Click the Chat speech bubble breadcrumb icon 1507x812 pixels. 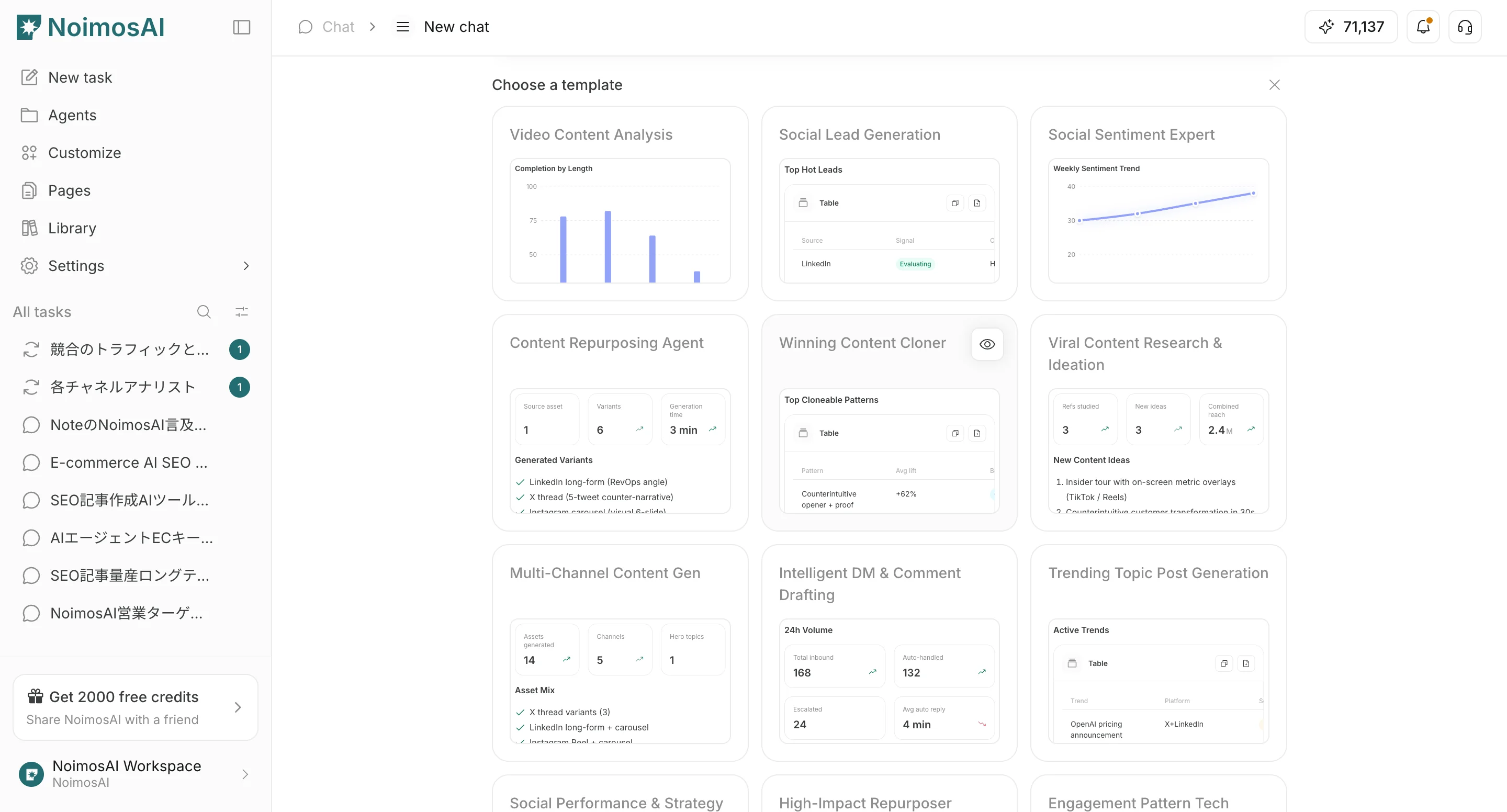[306, 27]
